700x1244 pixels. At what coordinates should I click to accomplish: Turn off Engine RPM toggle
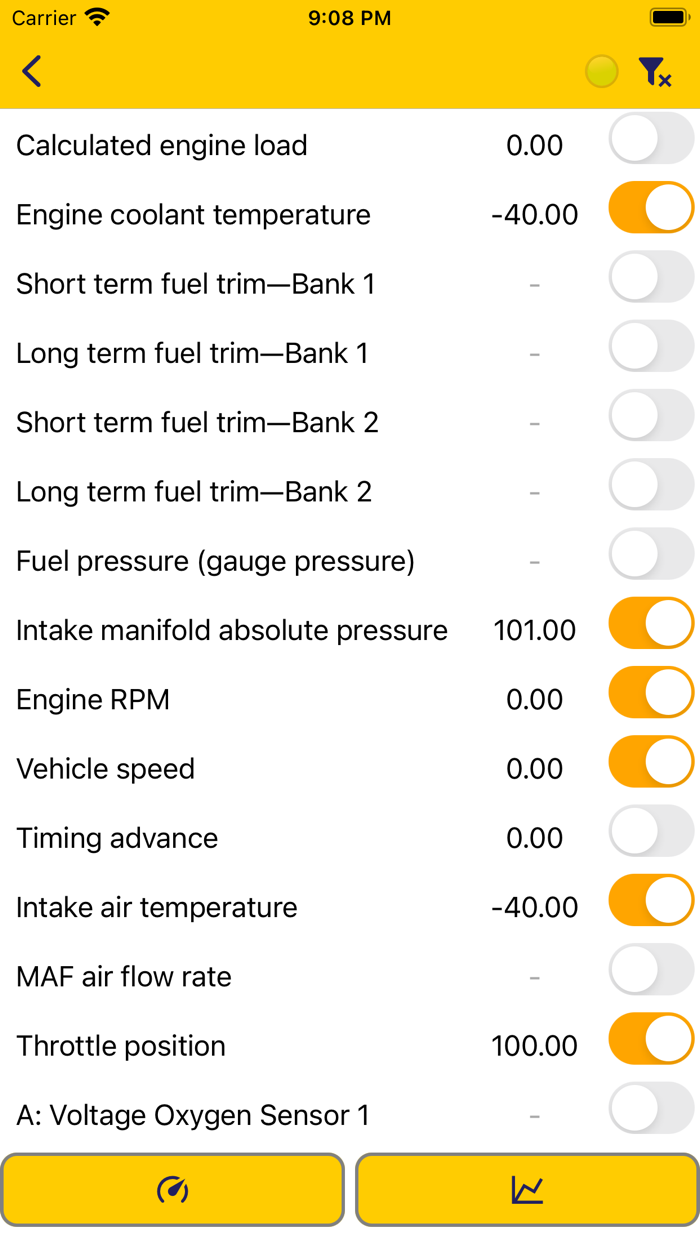click(651, 693)
